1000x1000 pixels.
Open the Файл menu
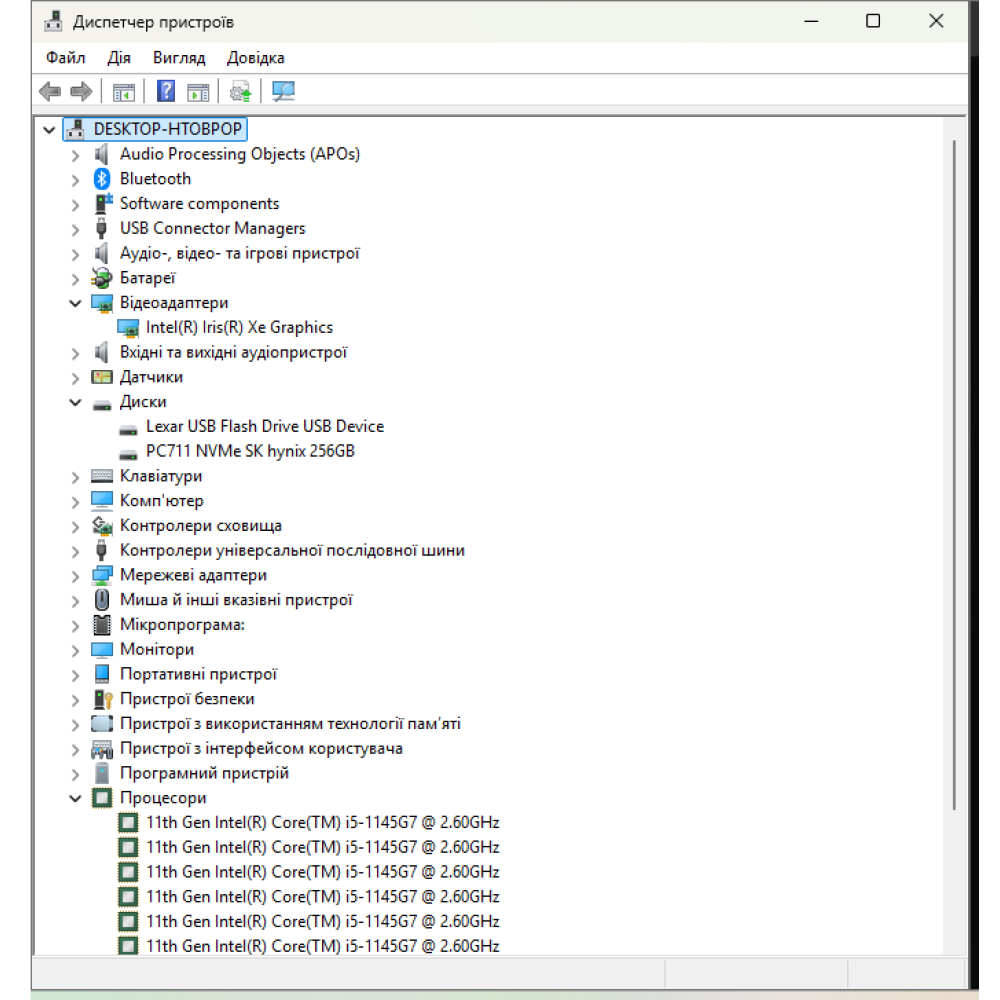[65, 58]
